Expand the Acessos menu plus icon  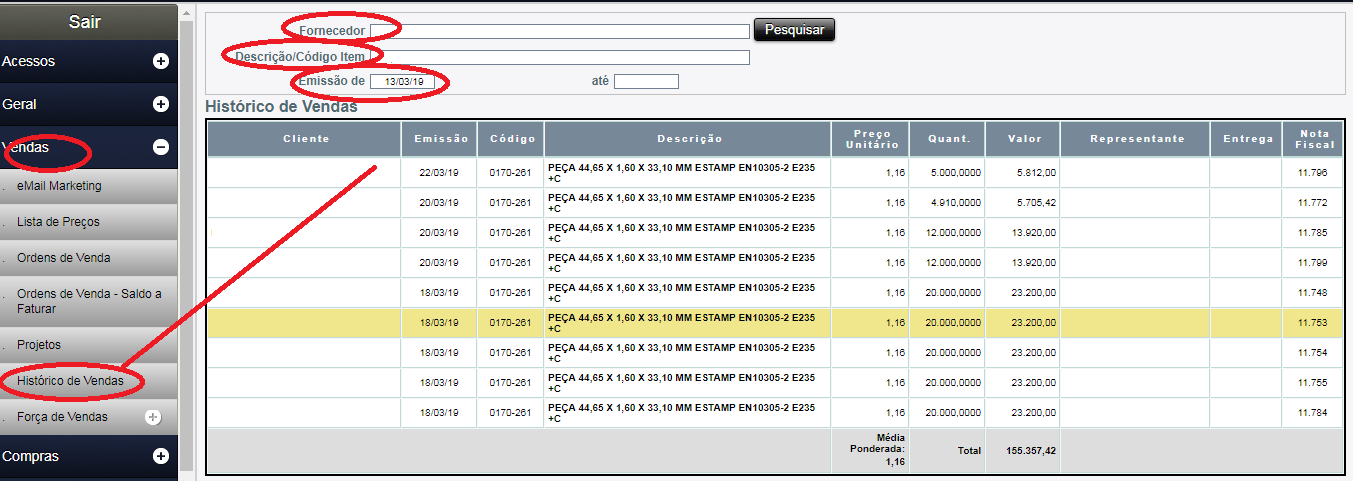click(160, 61)
